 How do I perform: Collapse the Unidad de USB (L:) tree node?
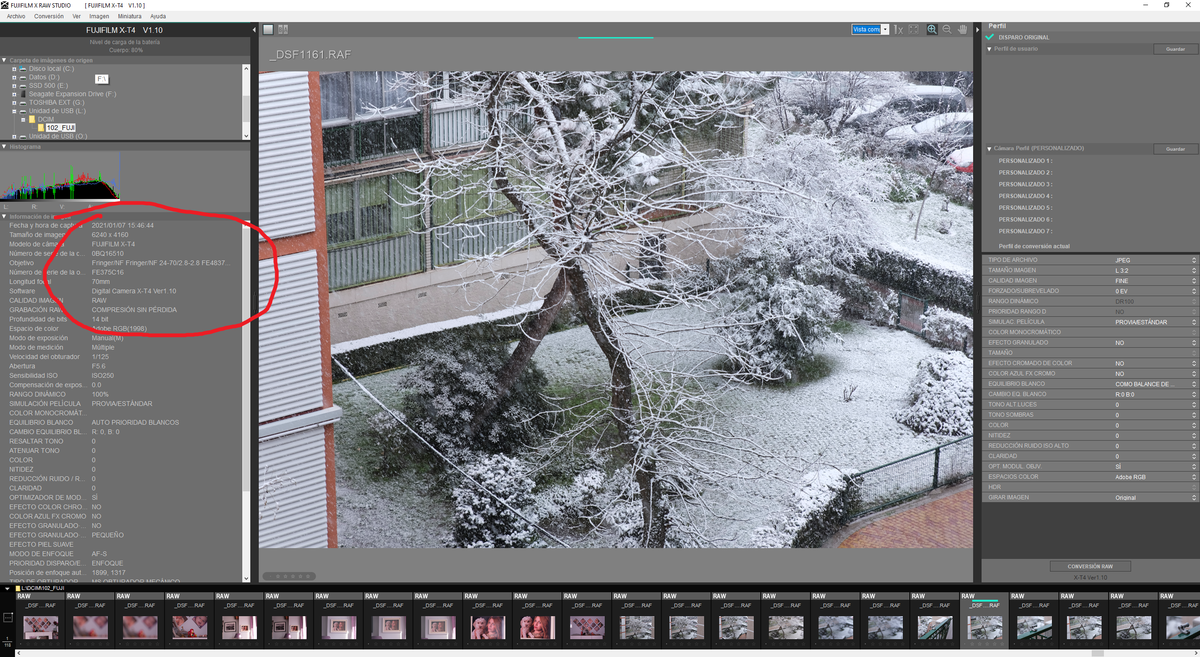coord(14,111)
